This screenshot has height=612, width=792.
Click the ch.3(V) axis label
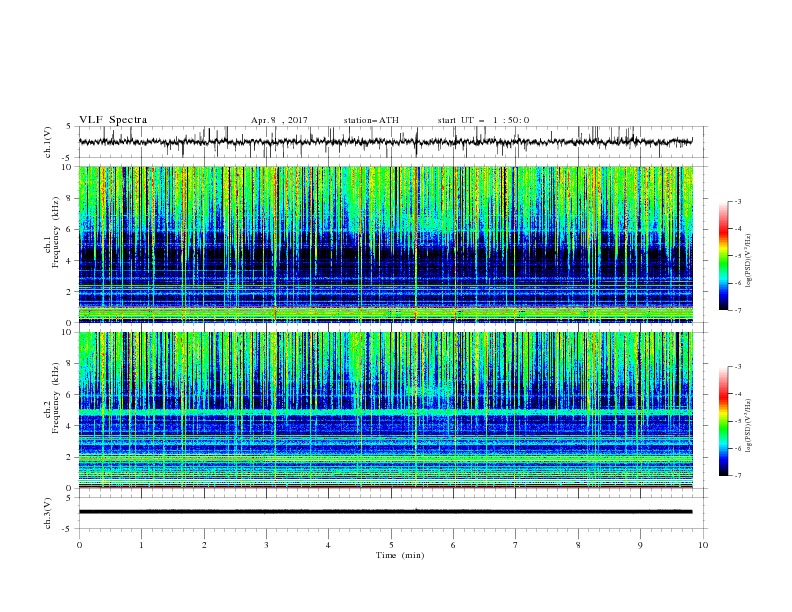pyautogui.click(x=48, y=513)
